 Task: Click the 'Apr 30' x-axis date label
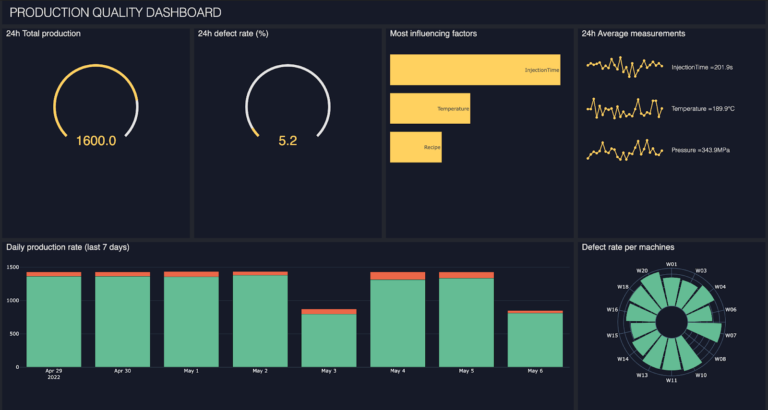tap(122, 371)
